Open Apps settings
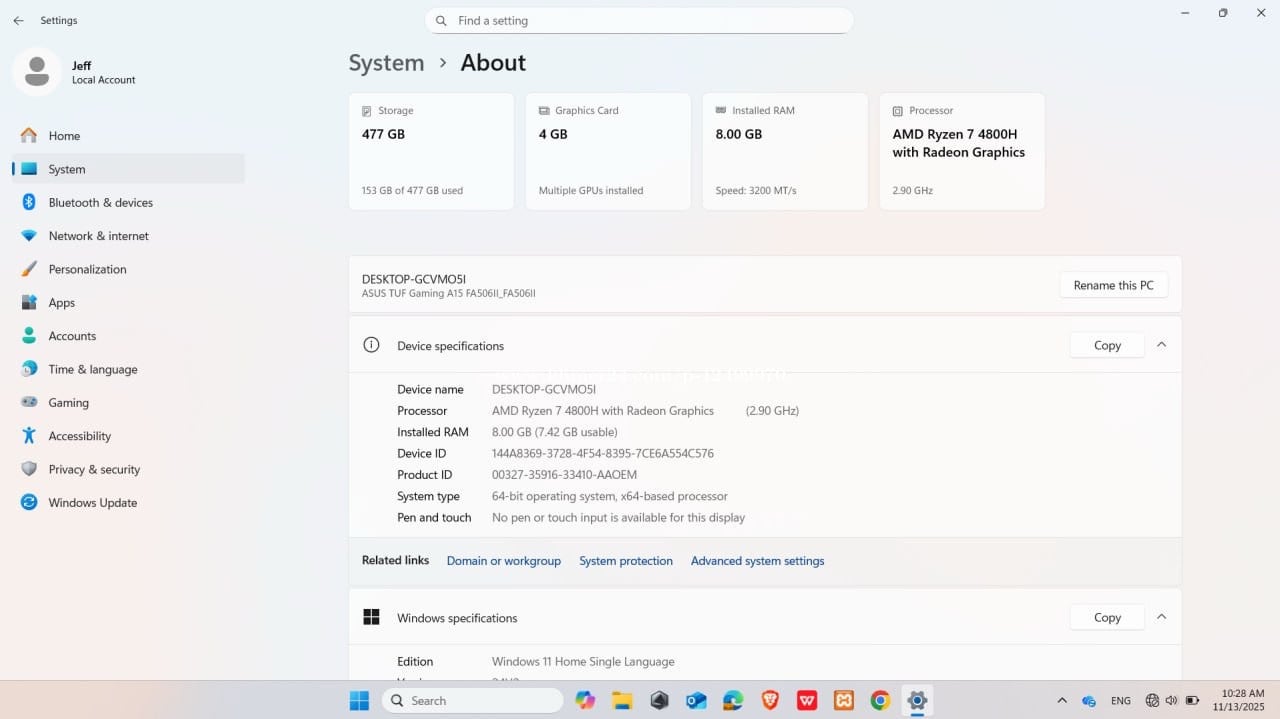This screenshot has height=719, width=1280. 128,303
